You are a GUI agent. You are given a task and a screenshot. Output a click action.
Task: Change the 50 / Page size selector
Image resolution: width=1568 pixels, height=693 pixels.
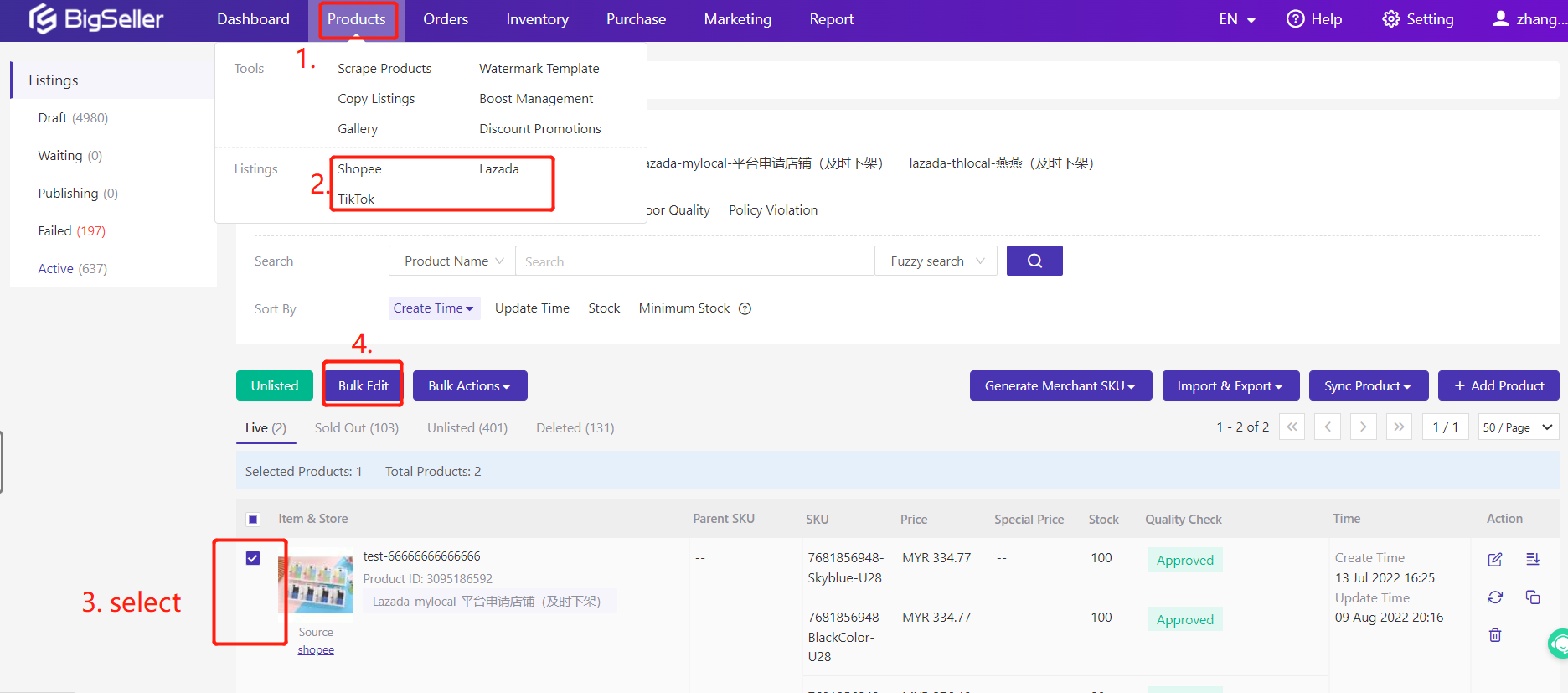1519,427
